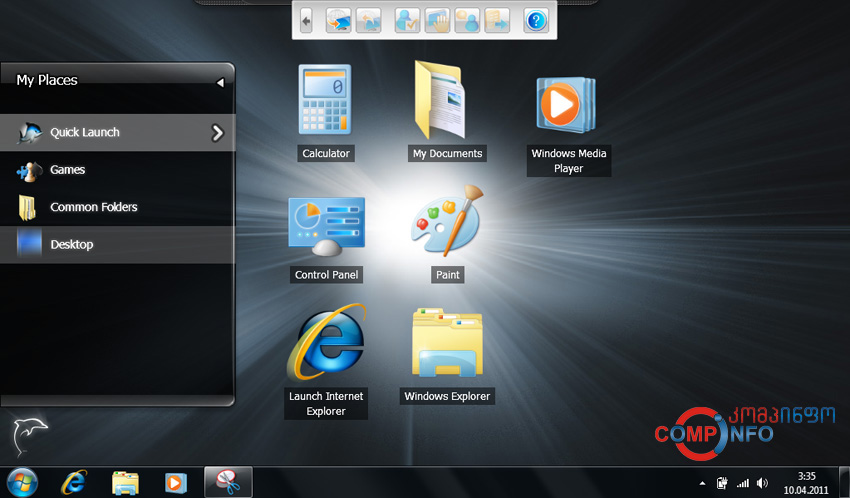
Task: Click the document transfer arrow toolbar icon
Action: 497,21
